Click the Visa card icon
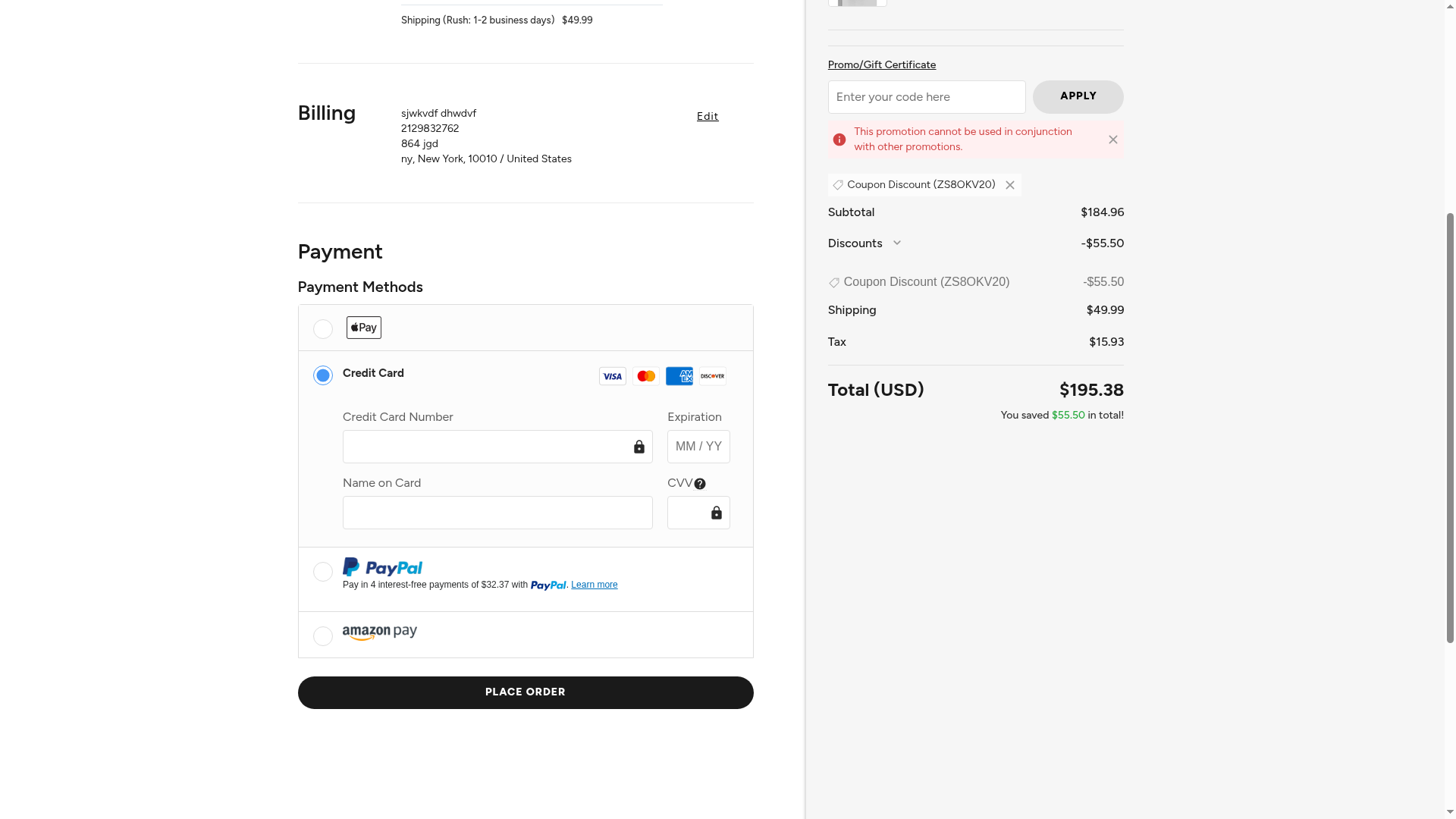Screen dimensions: 1456x819 [612, 376]
